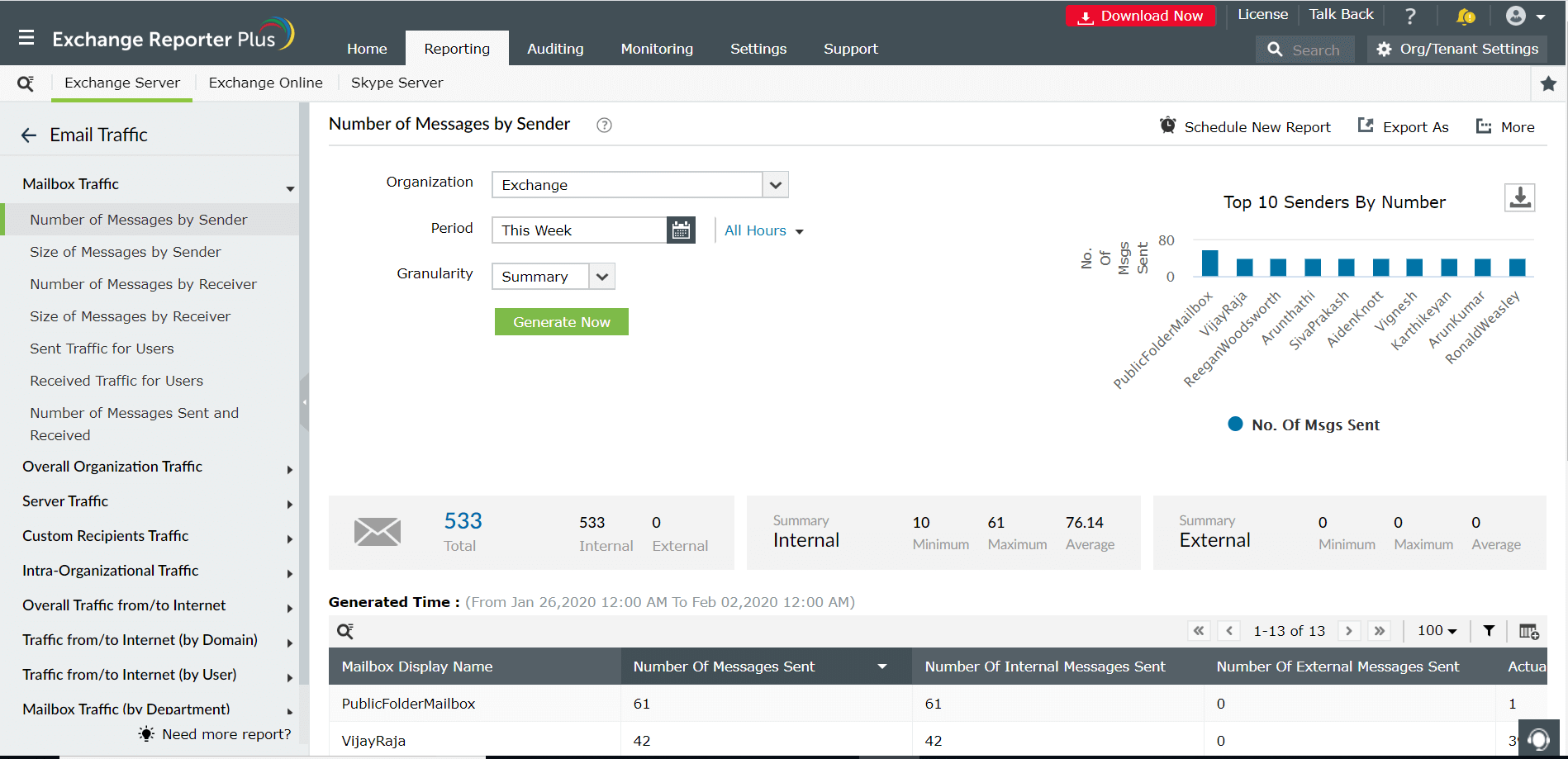The image size is (1568, 759).
Task: Go back from Email Traffic
Action: [29, 135]
